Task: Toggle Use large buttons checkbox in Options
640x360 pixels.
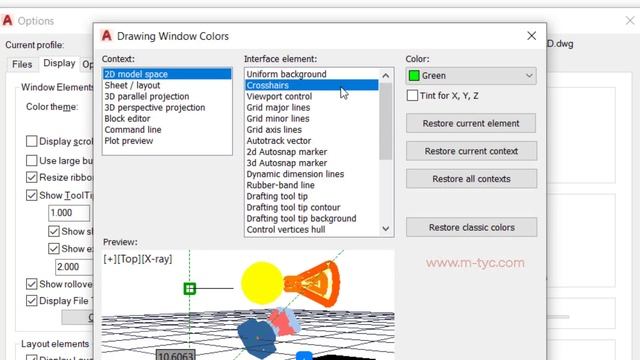Action: coord(31,160)
